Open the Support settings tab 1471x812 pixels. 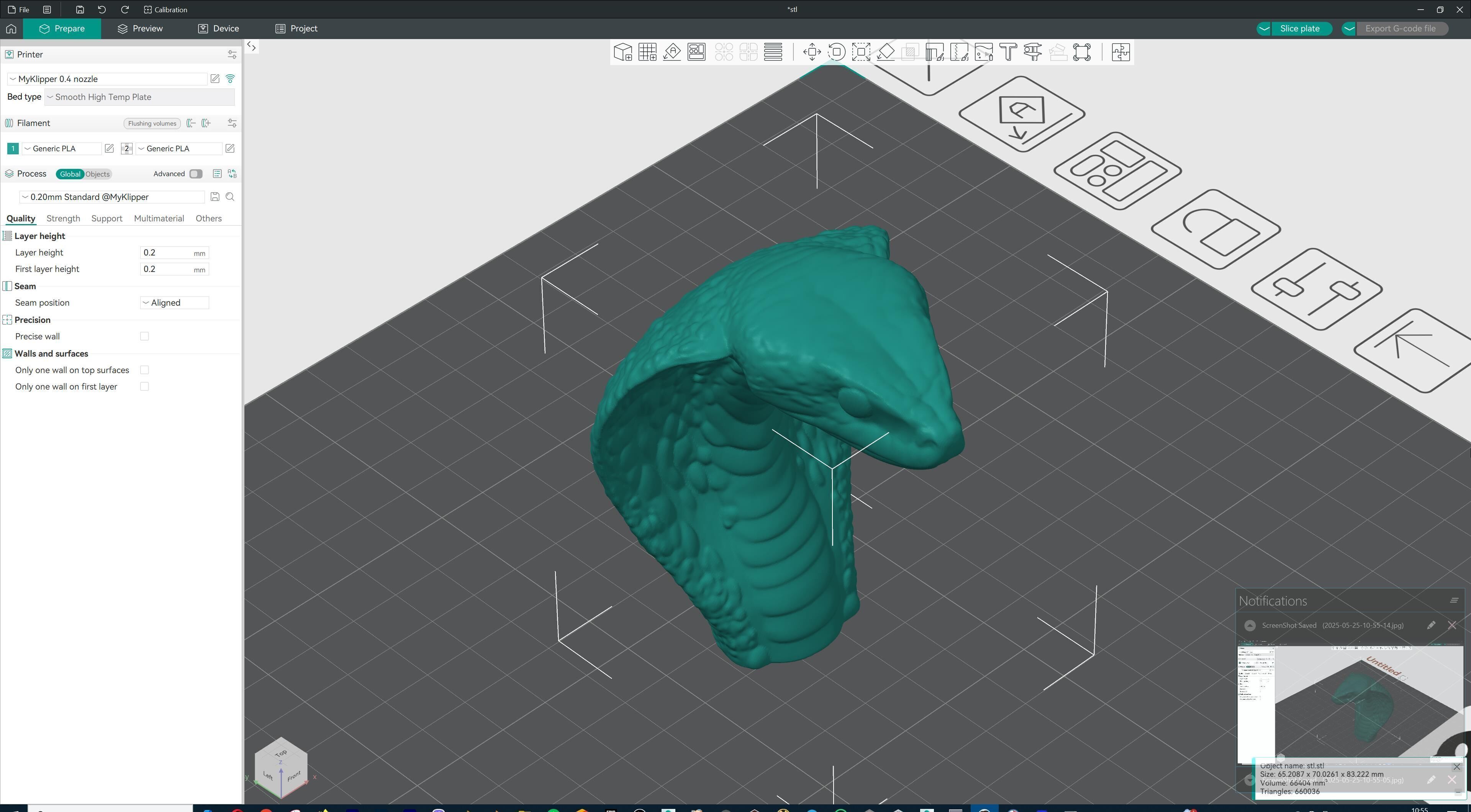coord(107,219)
